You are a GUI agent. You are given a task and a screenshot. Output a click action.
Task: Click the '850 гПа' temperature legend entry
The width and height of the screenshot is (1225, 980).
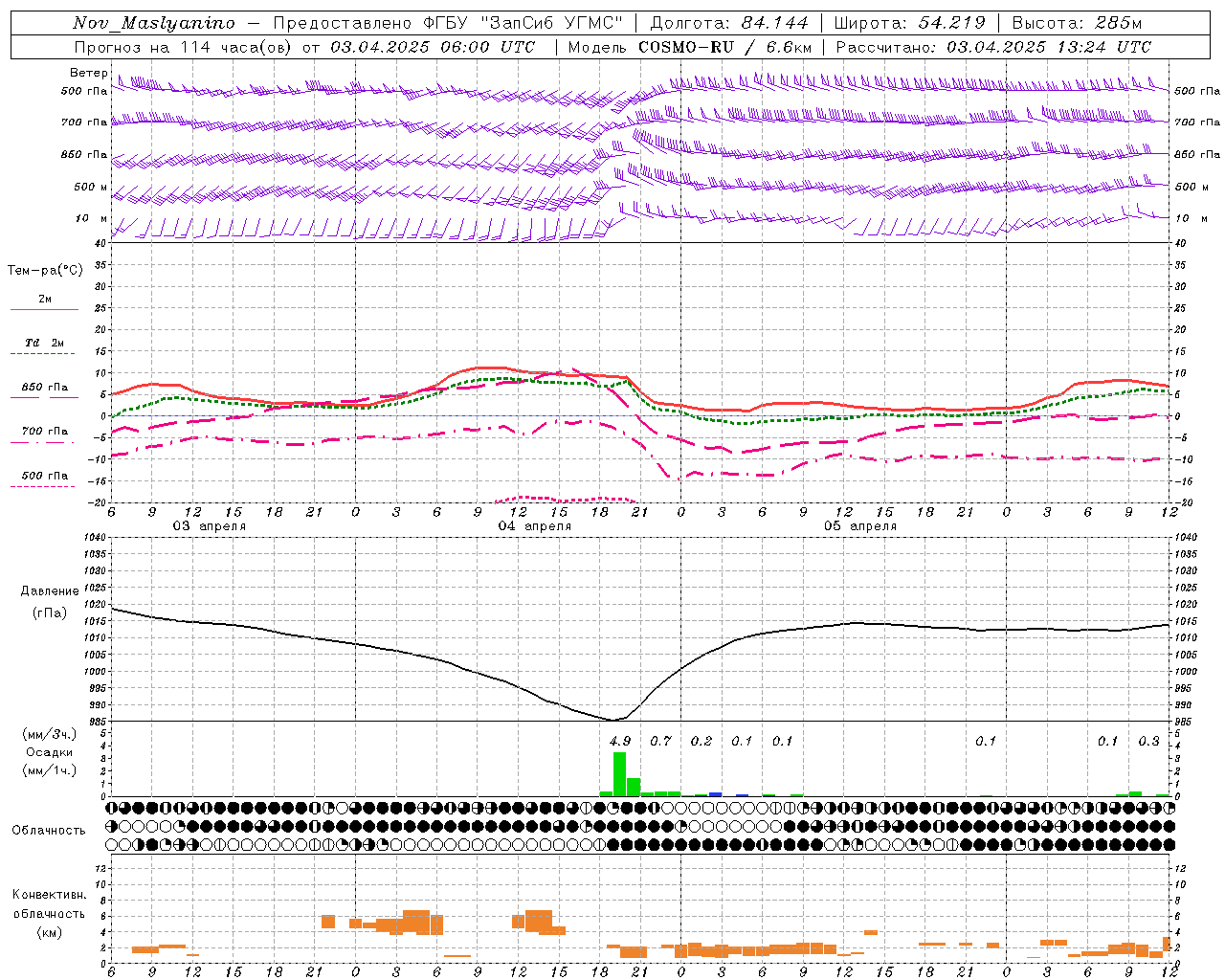point(45,388)
